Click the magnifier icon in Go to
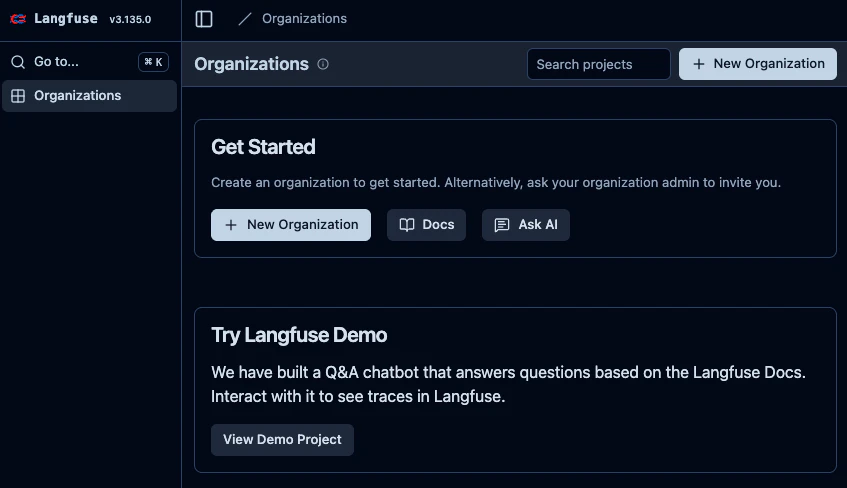847x488 pixels. click(18, 62)
